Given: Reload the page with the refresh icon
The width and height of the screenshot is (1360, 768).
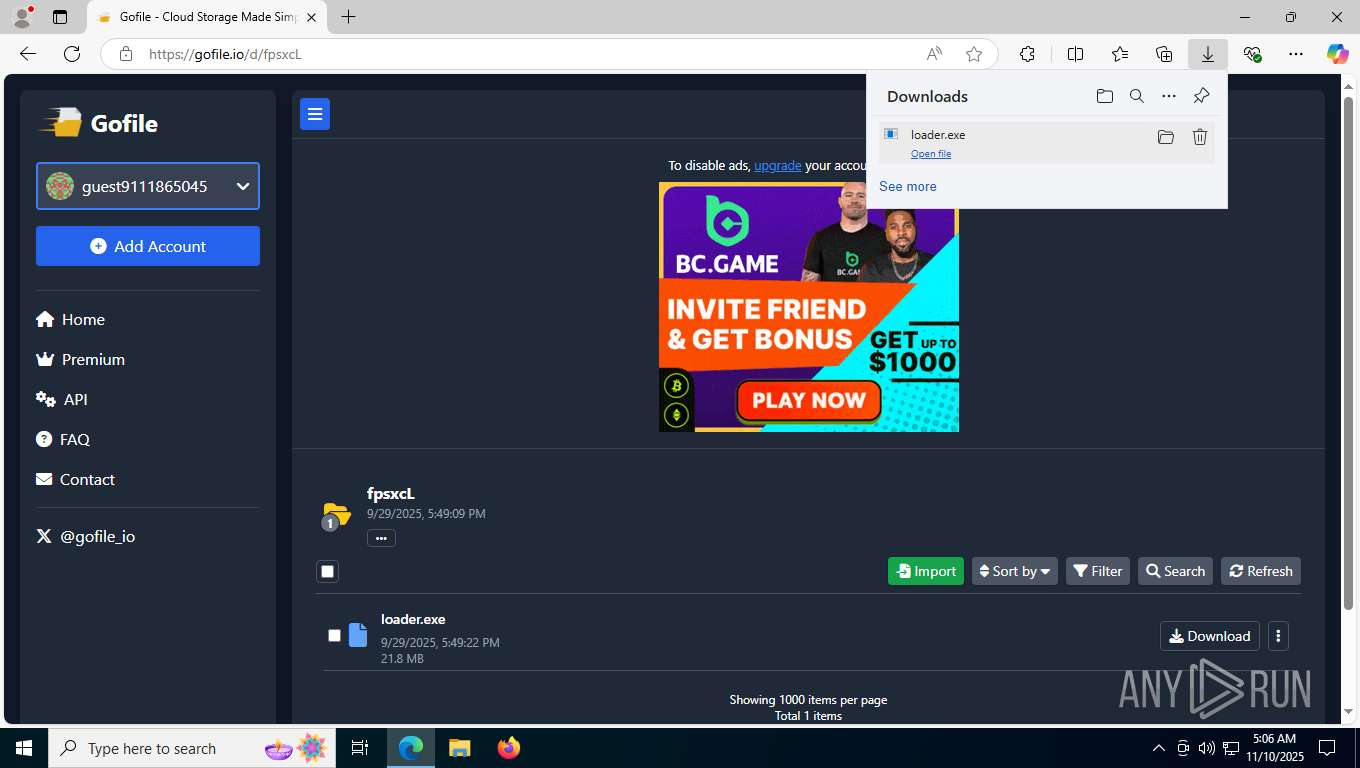Looking at the screenshot, I should tap(72, 54).
